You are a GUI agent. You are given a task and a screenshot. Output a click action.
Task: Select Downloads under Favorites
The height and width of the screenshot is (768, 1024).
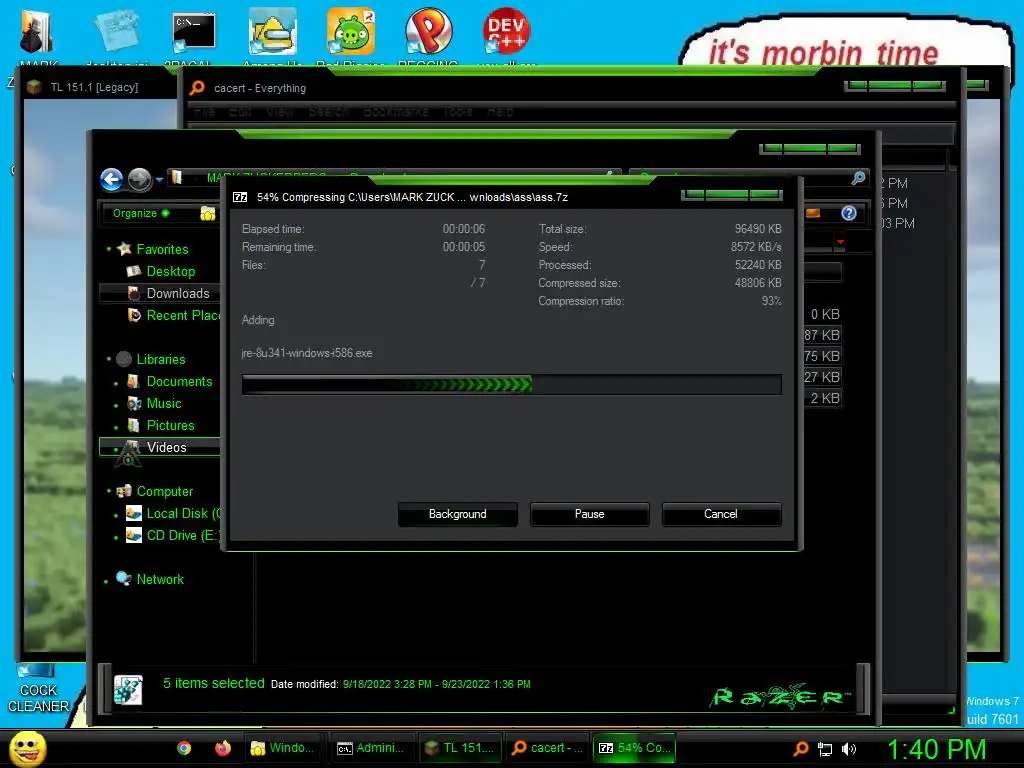[x=178, y=293]
